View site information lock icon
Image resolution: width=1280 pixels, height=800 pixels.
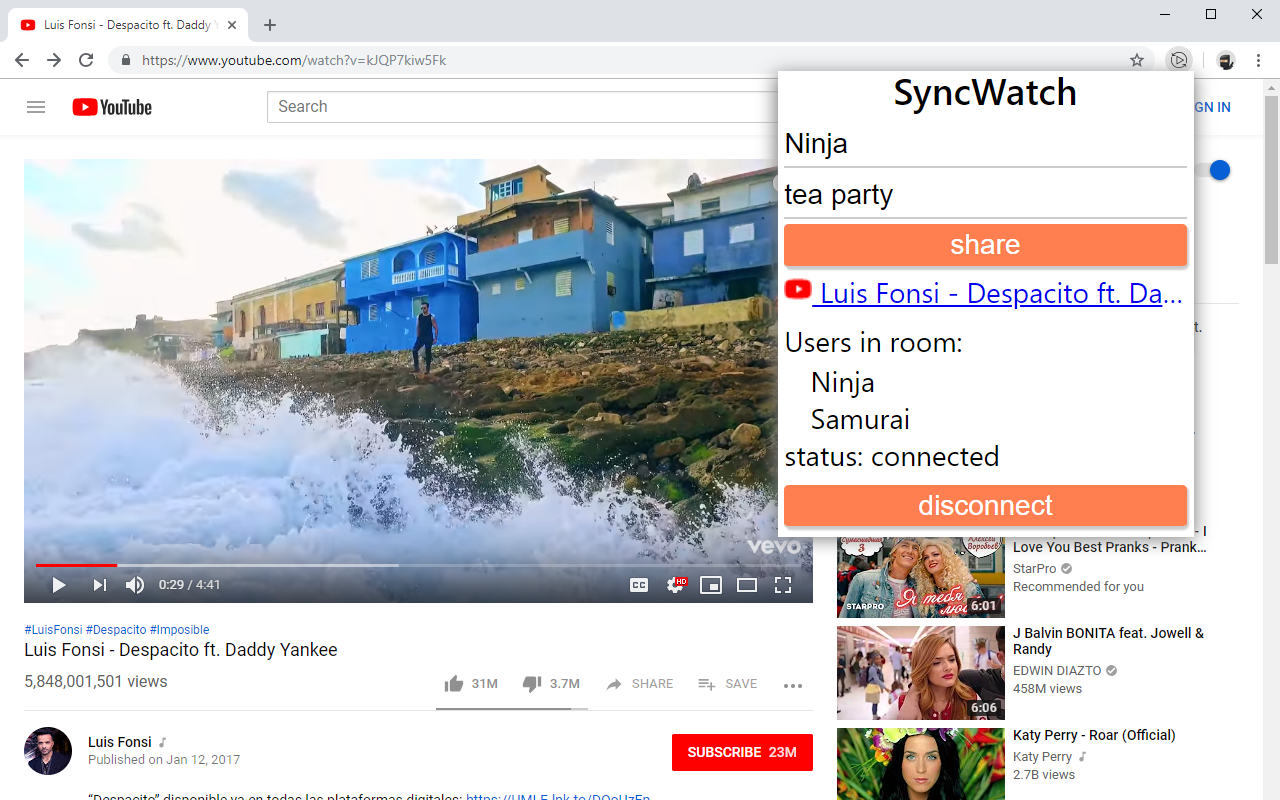point(126,60)
